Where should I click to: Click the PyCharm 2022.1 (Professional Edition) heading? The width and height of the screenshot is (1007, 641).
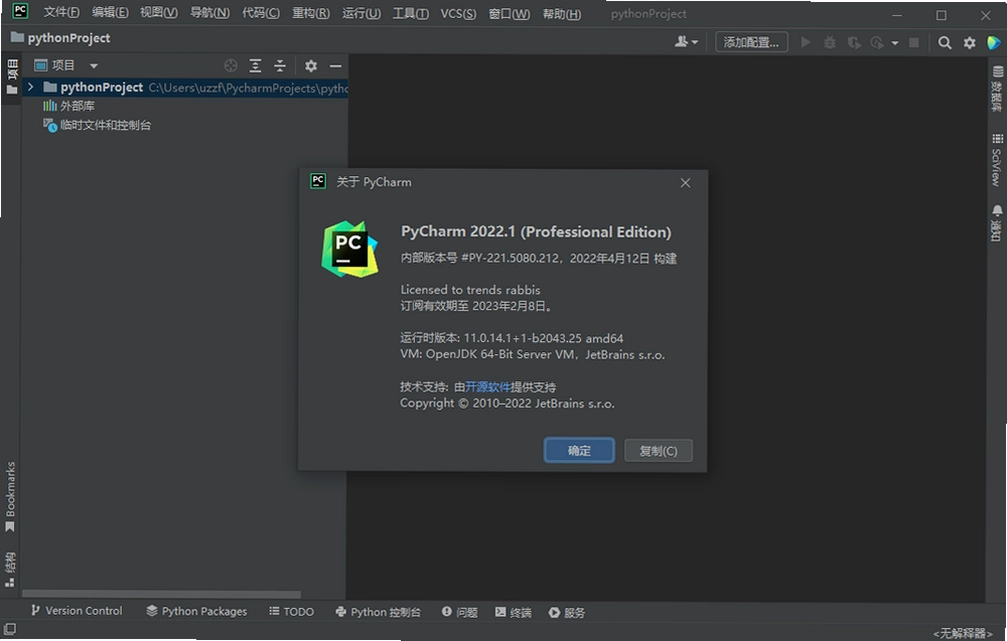tap(536, 232)
